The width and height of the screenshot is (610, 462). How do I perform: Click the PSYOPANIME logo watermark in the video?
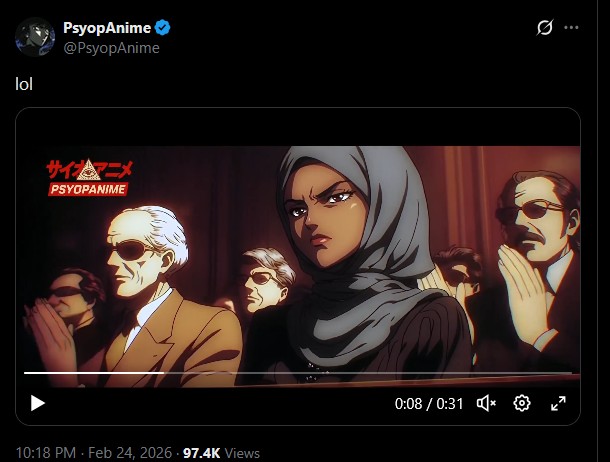click(88, 189)
